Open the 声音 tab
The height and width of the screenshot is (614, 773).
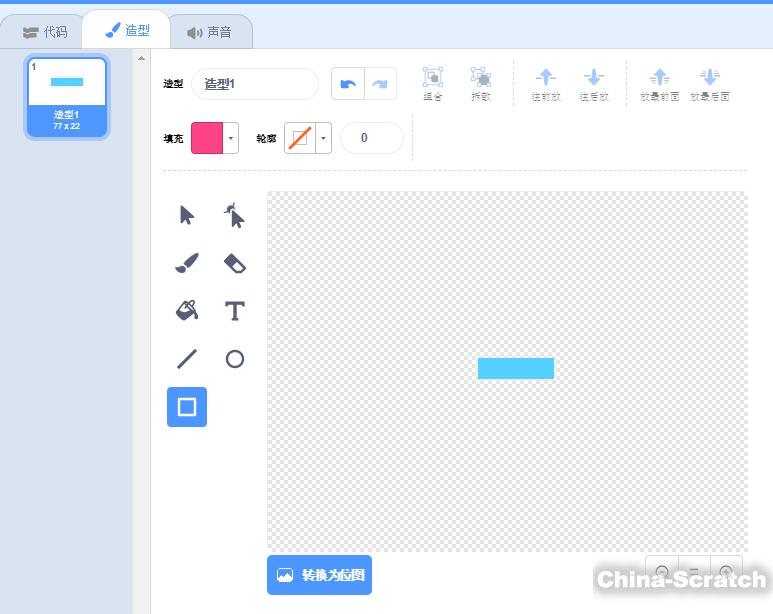(x=209, y=32)
